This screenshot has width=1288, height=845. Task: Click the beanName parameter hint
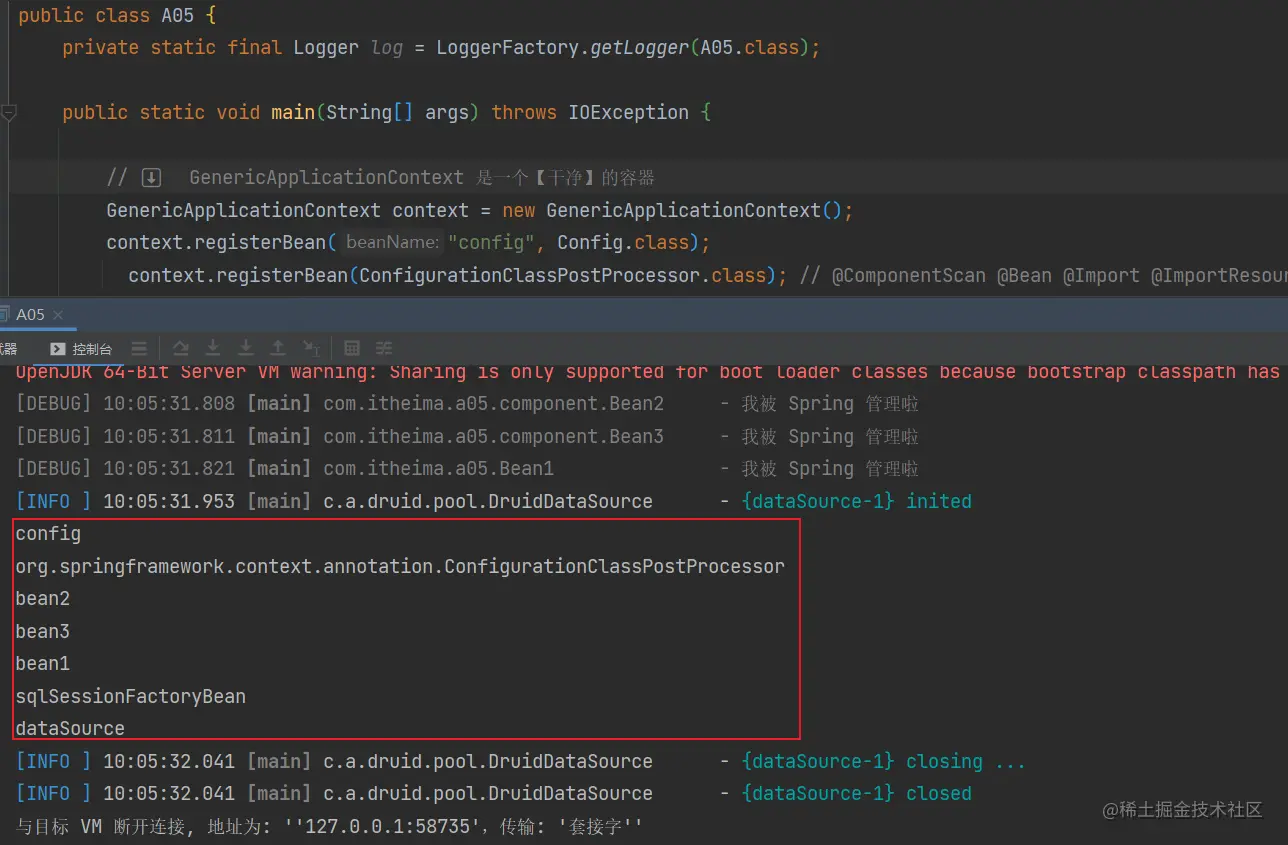click(391, 243)
